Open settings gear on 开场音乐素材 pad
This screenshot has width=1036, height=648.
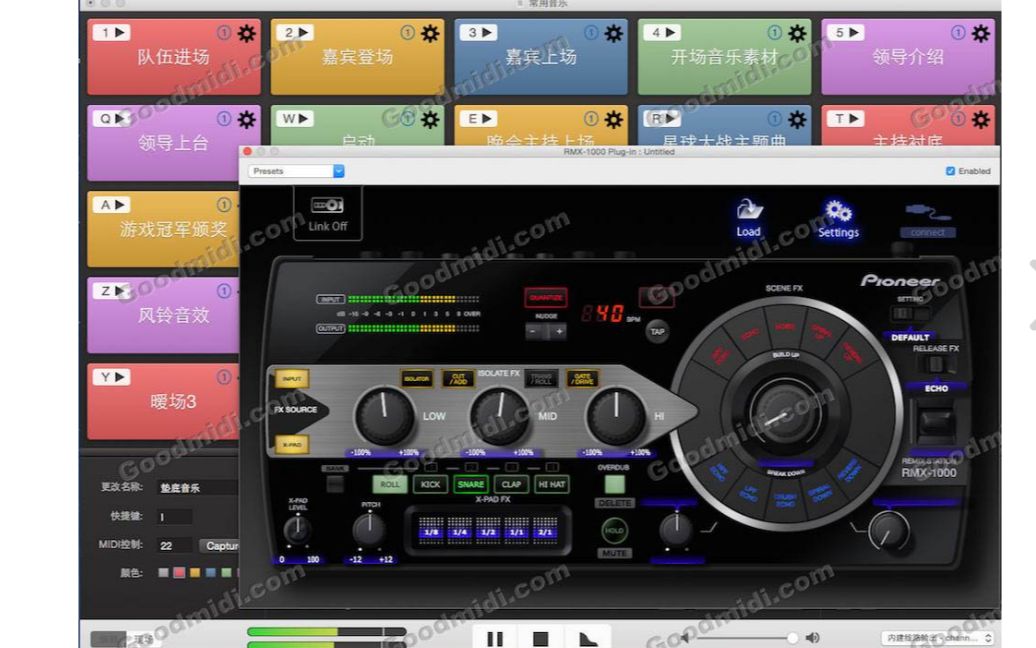pyautogui.click(x=797, y=33)
